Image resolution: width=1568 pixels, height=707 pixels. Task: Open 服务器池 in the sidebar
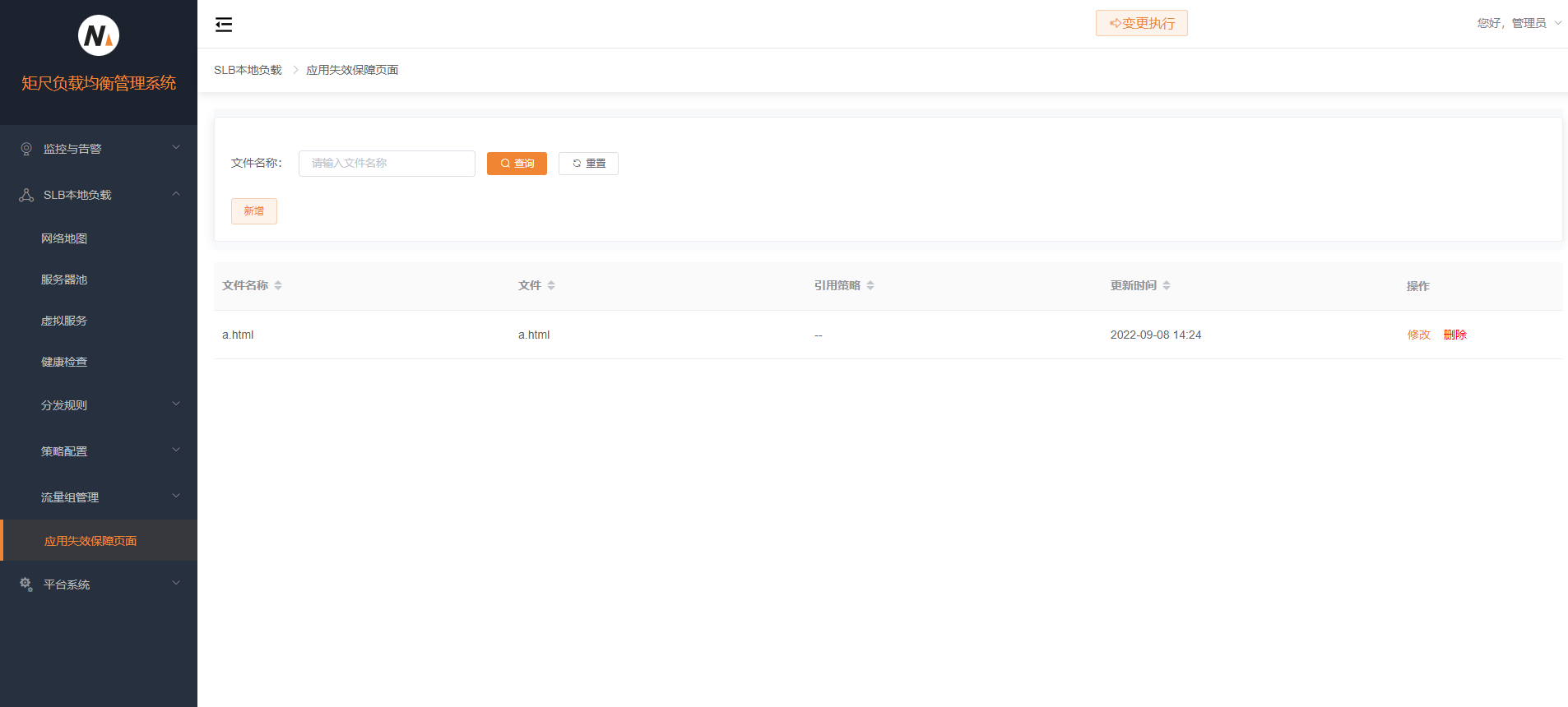[x=64, y=280]
